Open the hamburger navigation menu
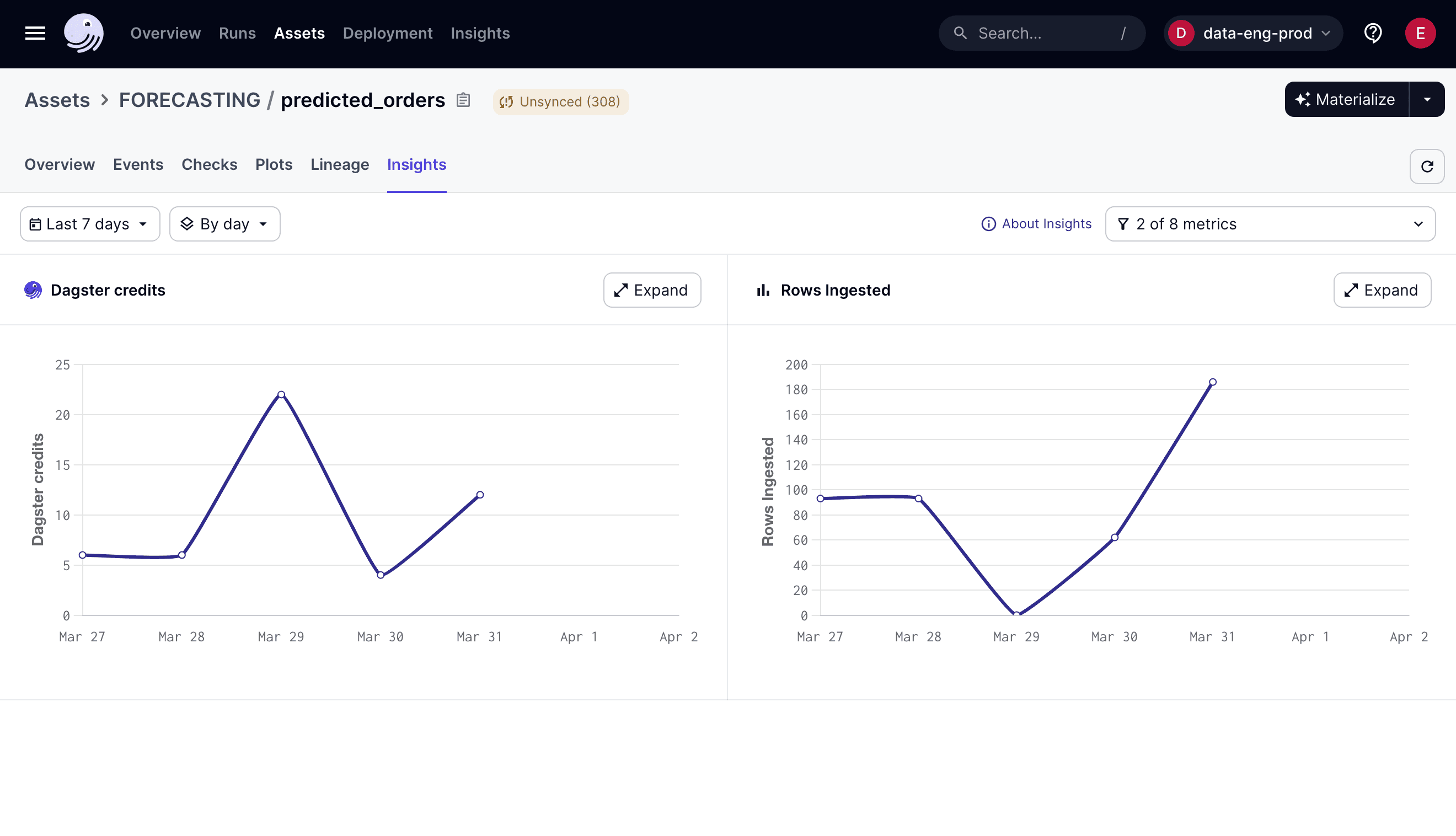This screenshot has height=836, width=1456. [x=34, y=33]
